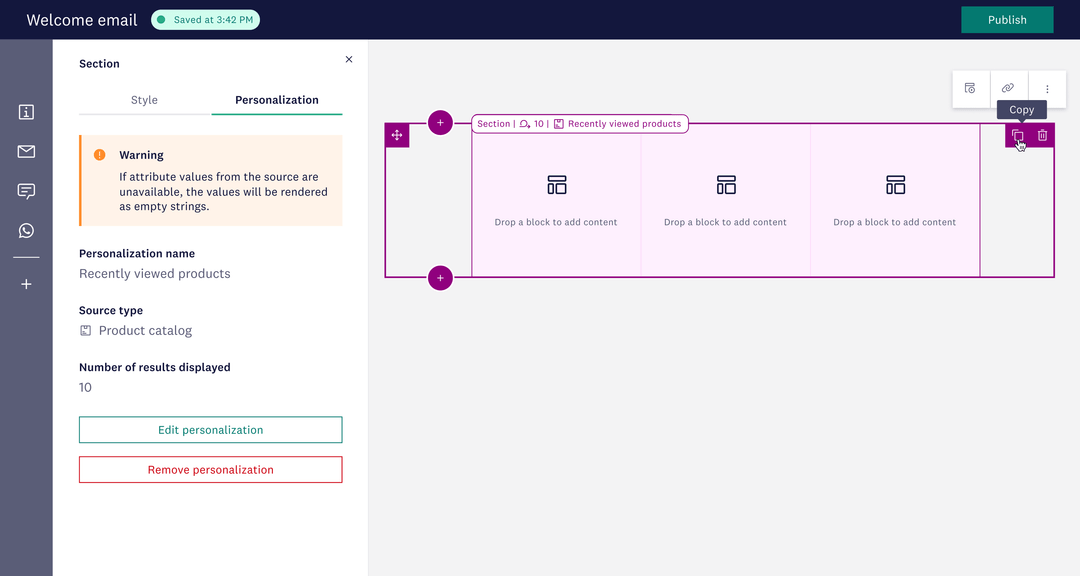The image size is (1080, 576).
Task: Select the Personalization tab
Action: click(277, 100)
